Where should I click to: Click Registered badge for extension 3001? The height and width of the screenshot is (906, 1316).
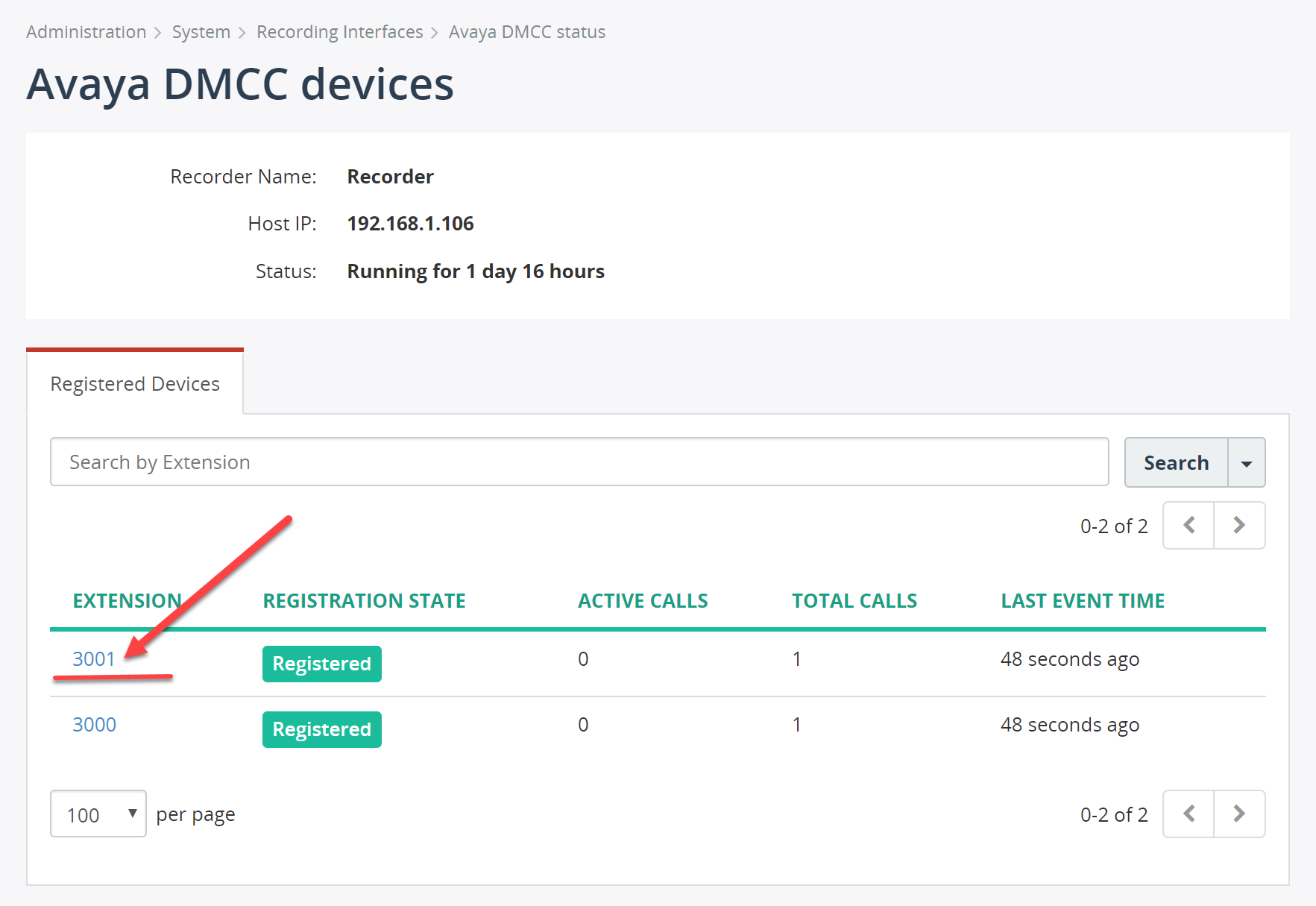click(x=322, y=664)
